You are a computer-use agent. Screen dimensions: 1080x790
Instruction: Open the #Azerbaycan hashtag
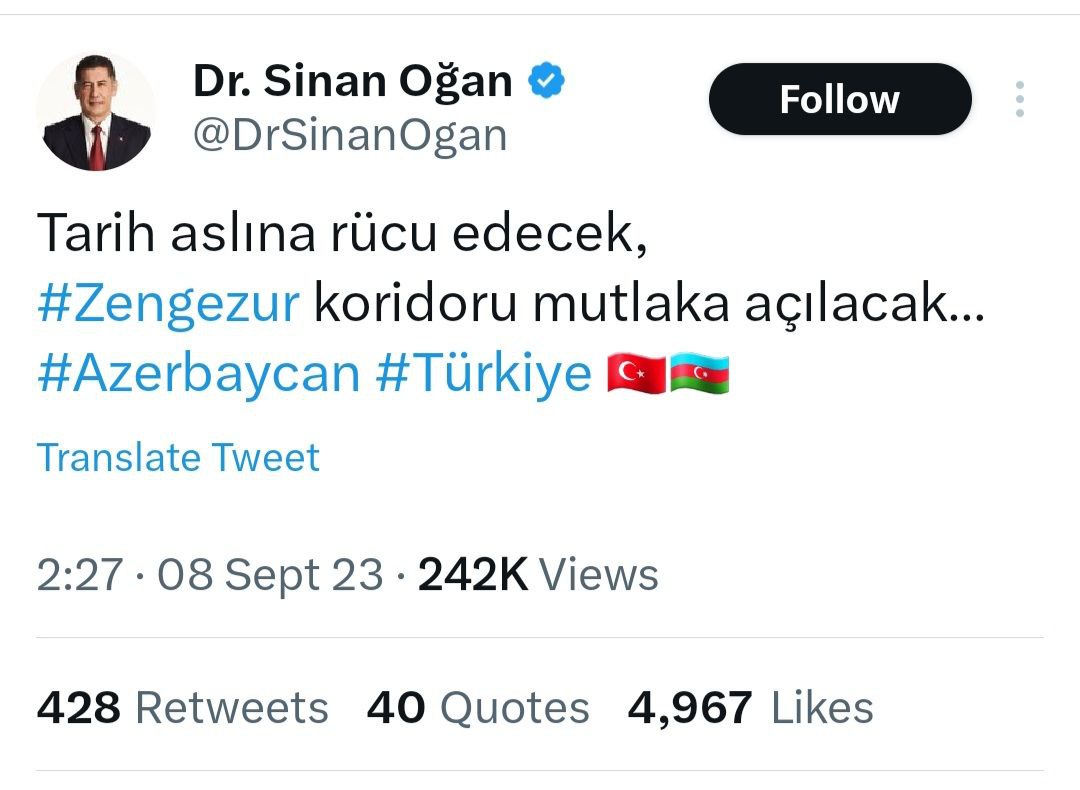coord(199,373)
